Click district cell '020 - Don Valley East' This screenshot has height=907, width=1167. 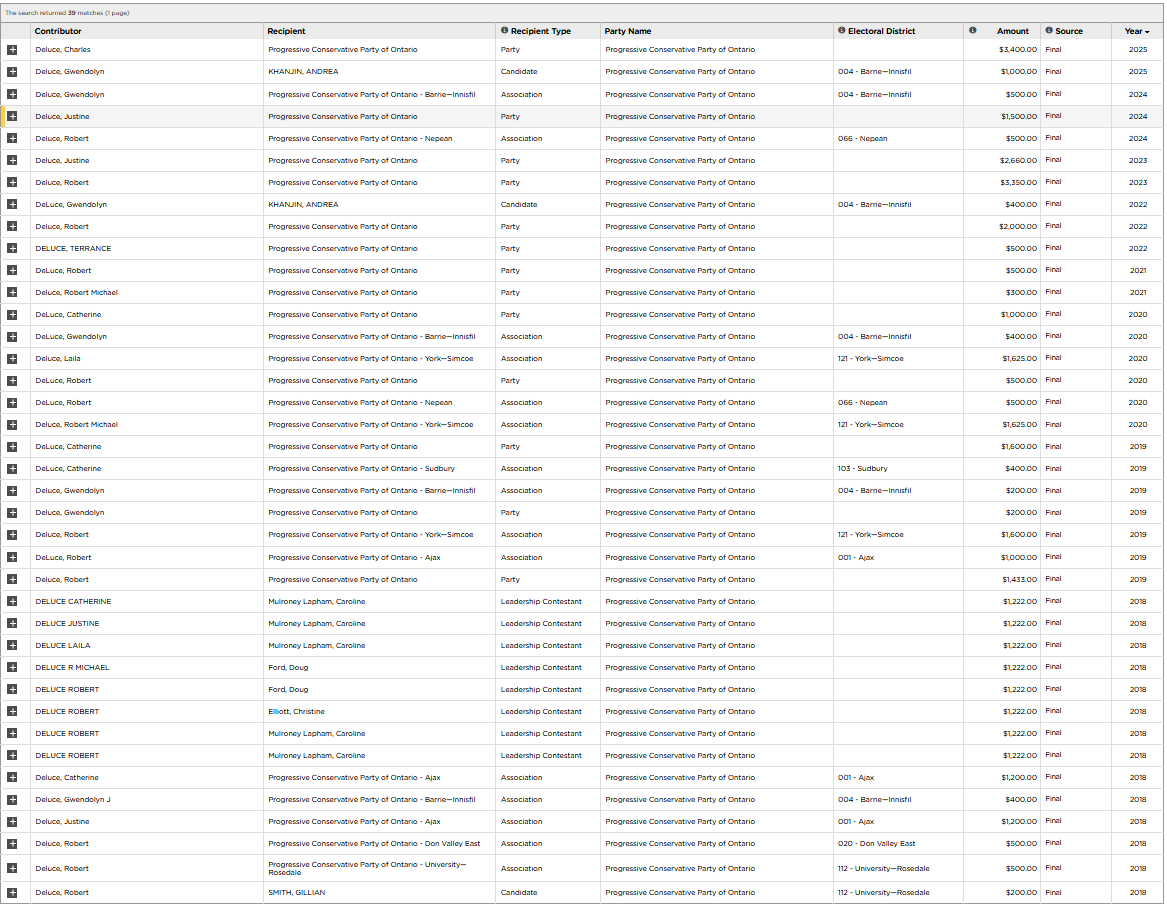point(877,844)
